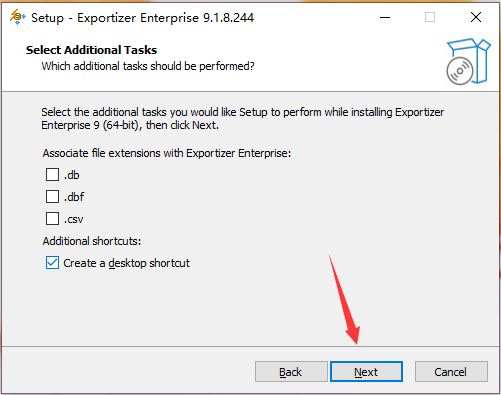Screen dimensions: 501x395
Task: Click the Create a desktop shortcut label
Action: [x=126, y=263]
